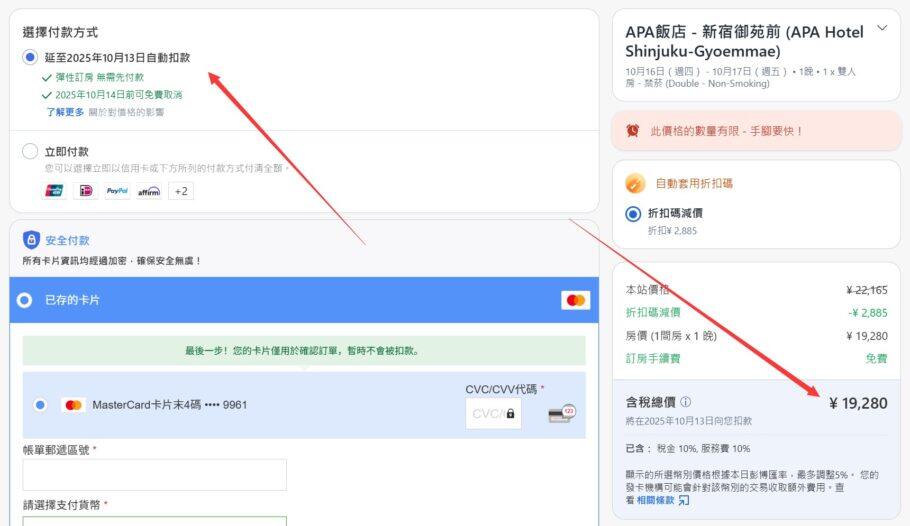Click the PayPal payment icon

[x=117, y=191]
